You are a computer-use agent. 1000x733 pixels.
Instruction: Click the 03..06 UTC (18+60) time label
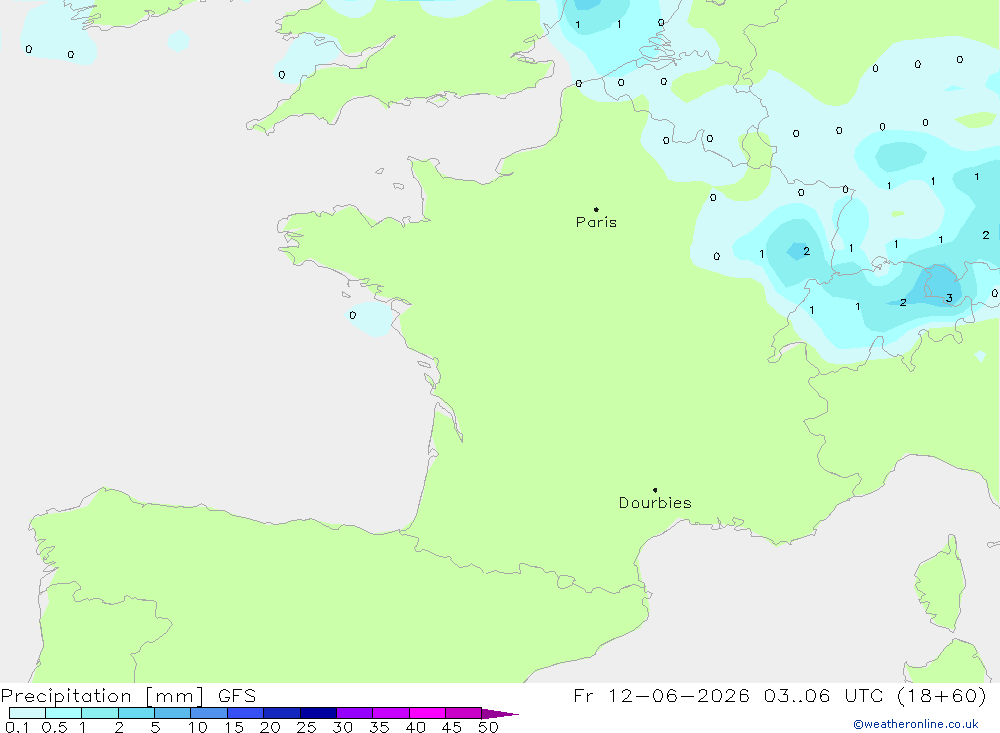coord(875,695)
